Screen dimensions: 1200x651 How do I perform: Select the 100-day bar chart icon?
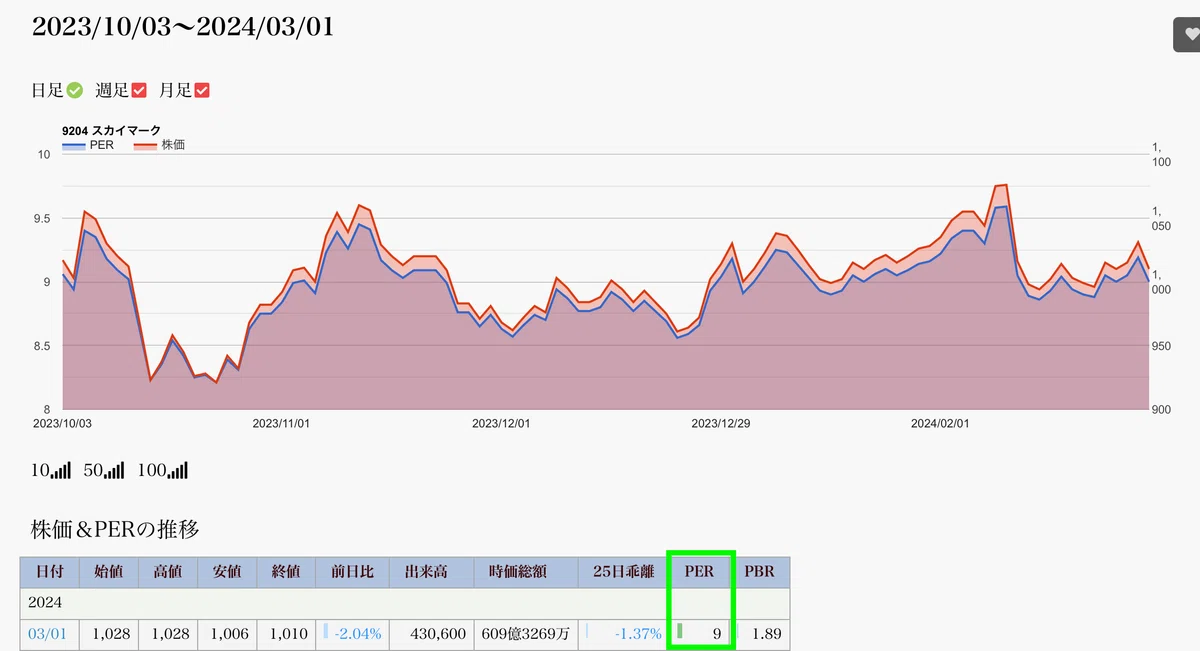click(x=178, y=470)
